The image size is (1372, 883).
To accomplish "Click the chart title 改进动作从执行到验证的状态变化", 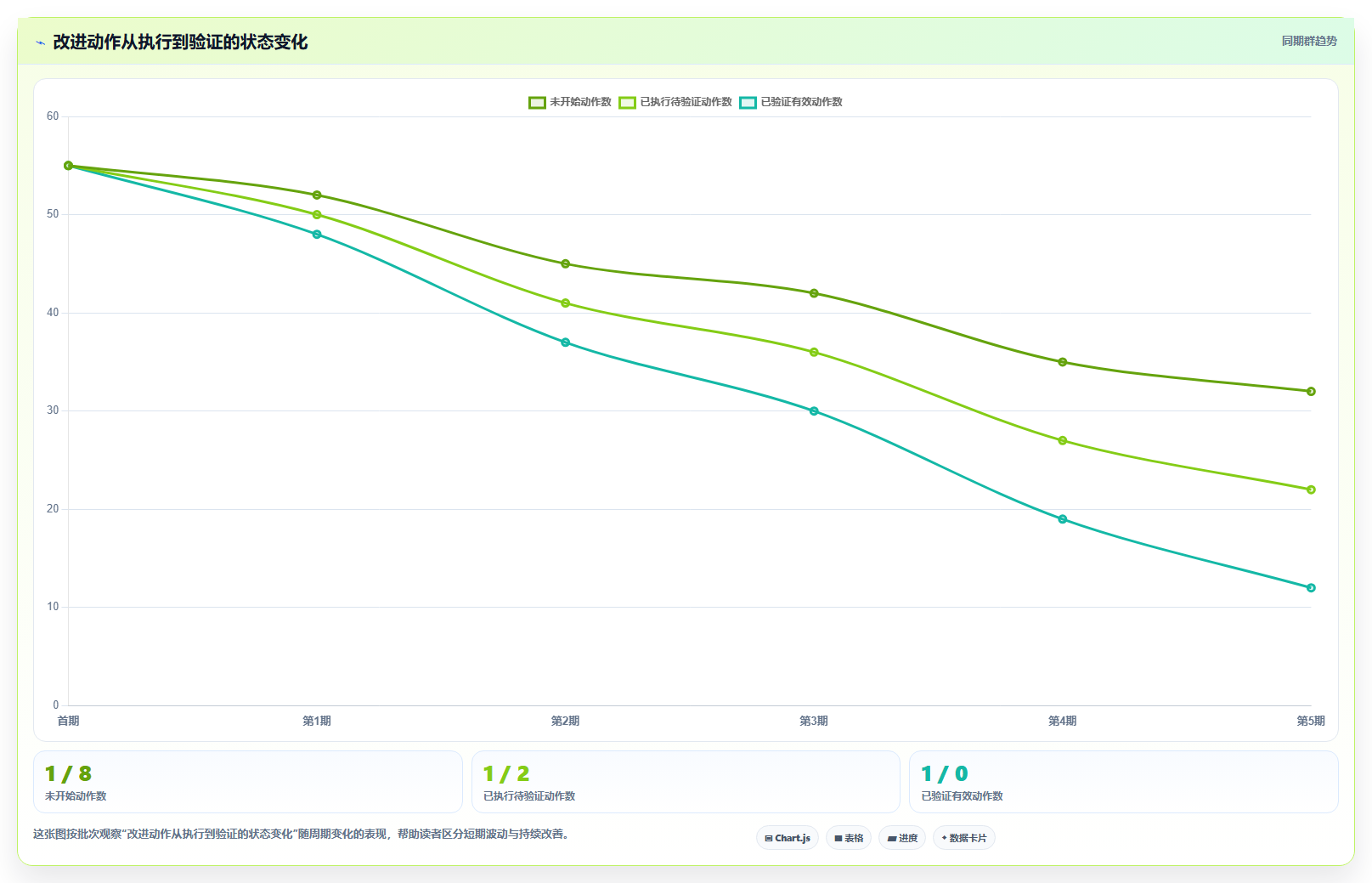I will click(180, 42).
